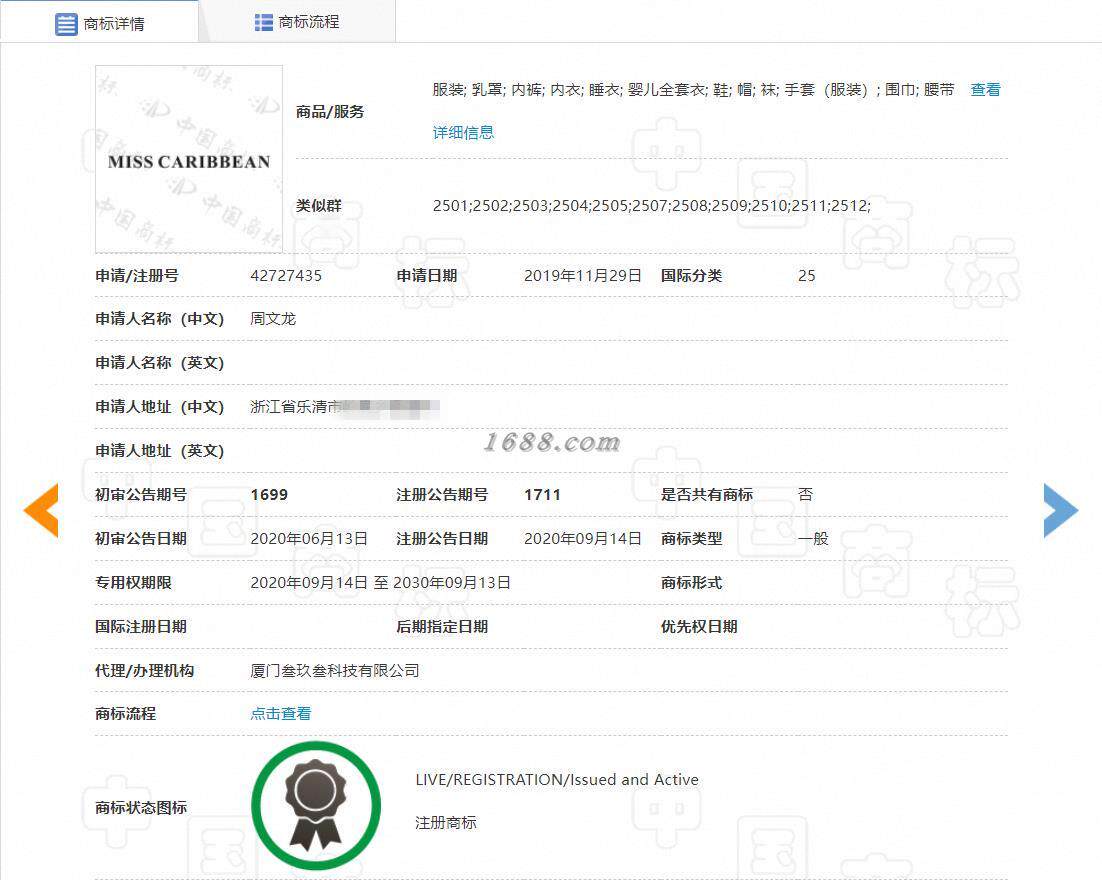Click the 专用权期限 field label
The image size is (1102, 880).
[134, 583]
